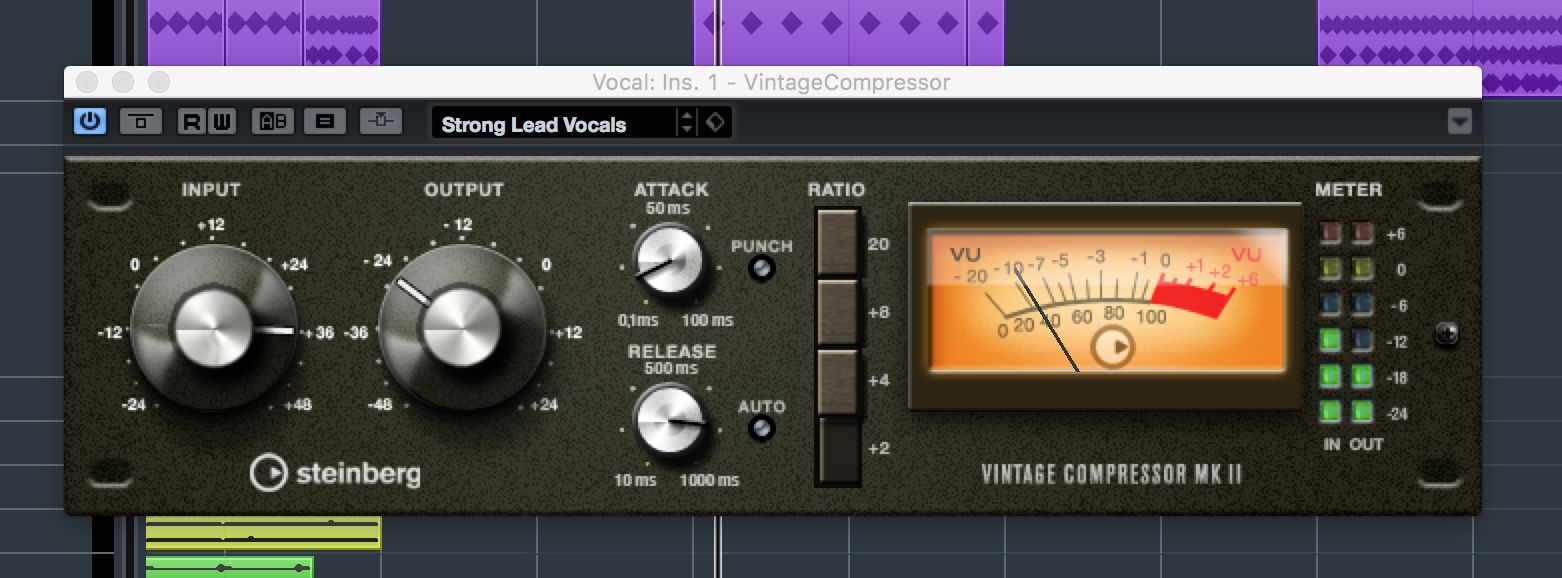Screen dimensions: 1562x578
Task: Toggle AUTO release mode
Action: pyautogui.click(x=761, y=430)
